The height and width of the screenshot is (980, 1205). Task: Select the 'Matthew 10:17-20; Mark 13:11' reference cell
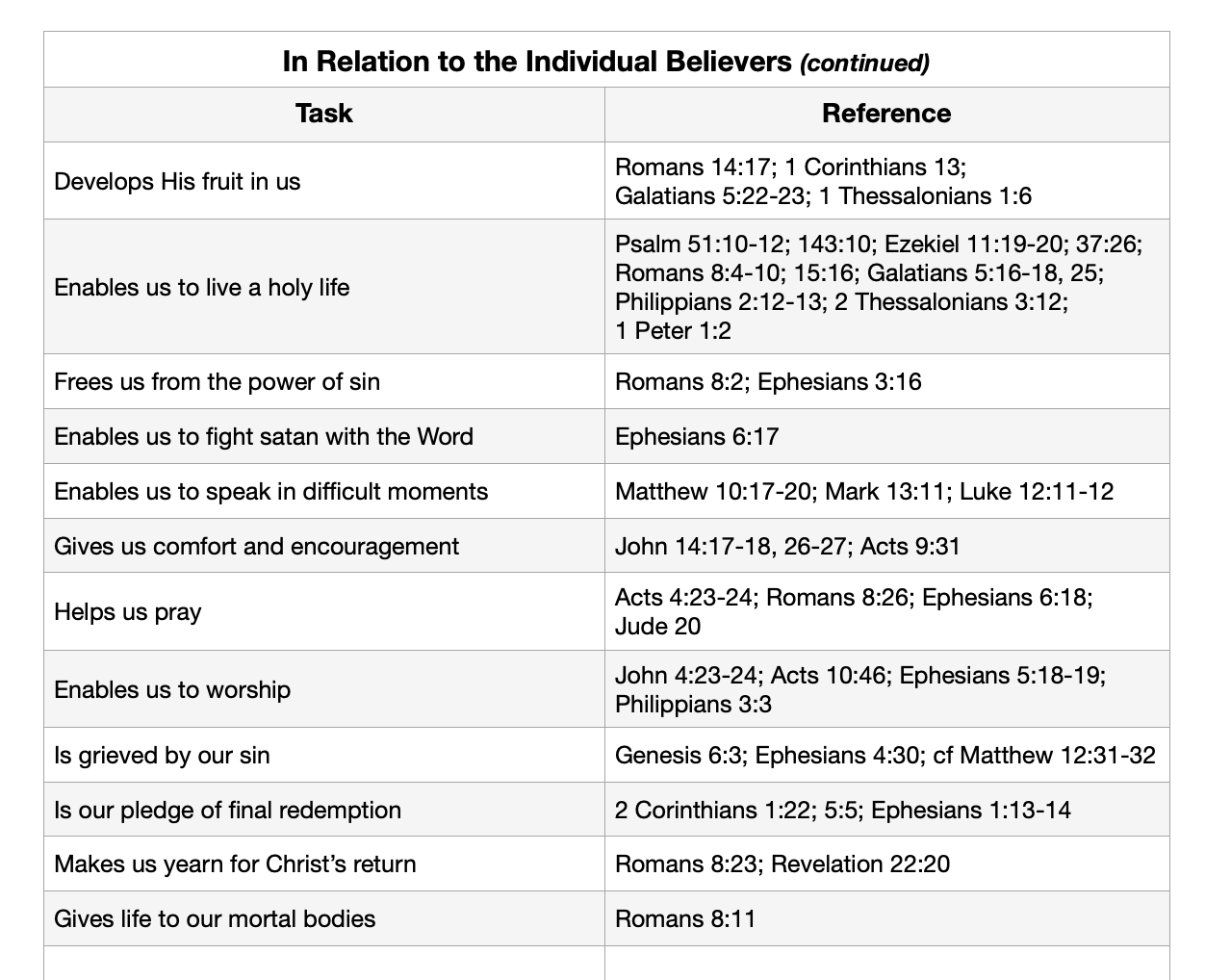click(x=864, y=492)
